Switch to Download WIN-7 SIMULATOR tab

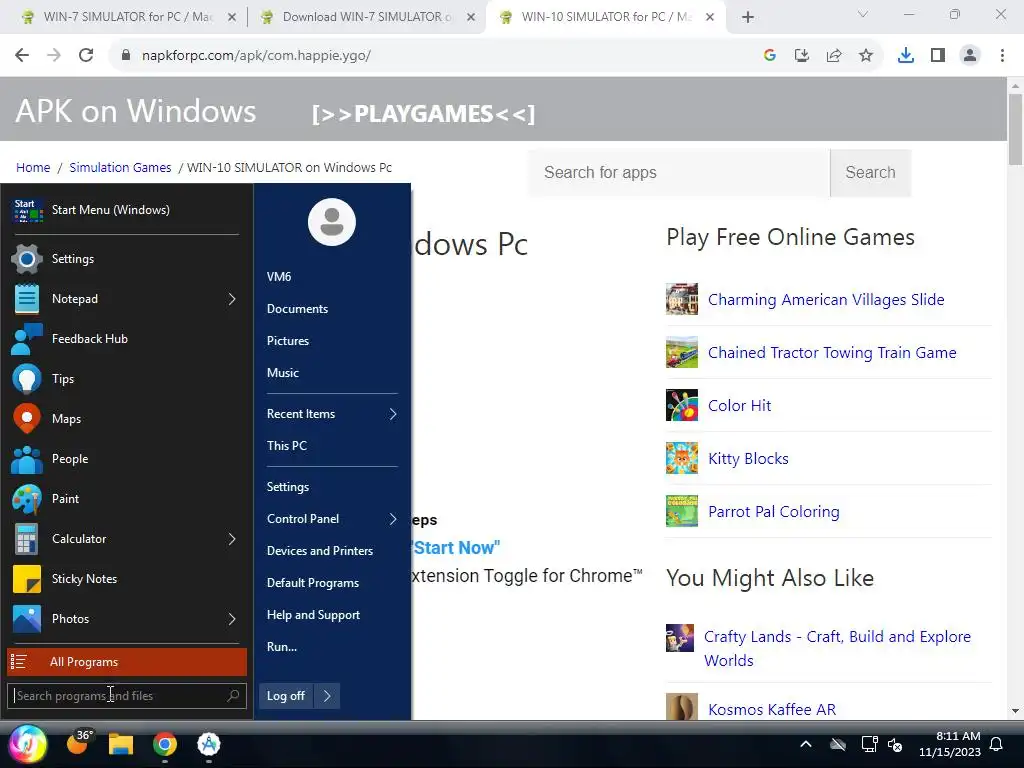click(366, 17)
